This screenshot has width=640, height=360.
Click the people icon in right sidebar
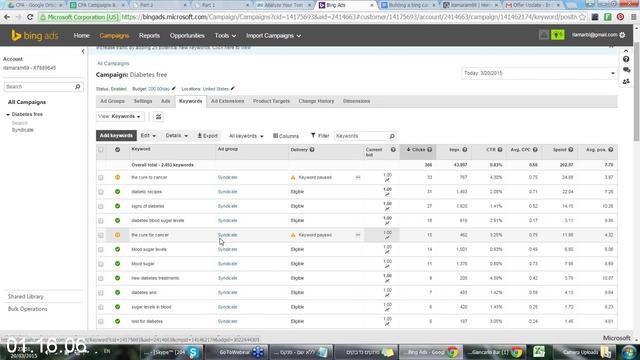point(626,81)
